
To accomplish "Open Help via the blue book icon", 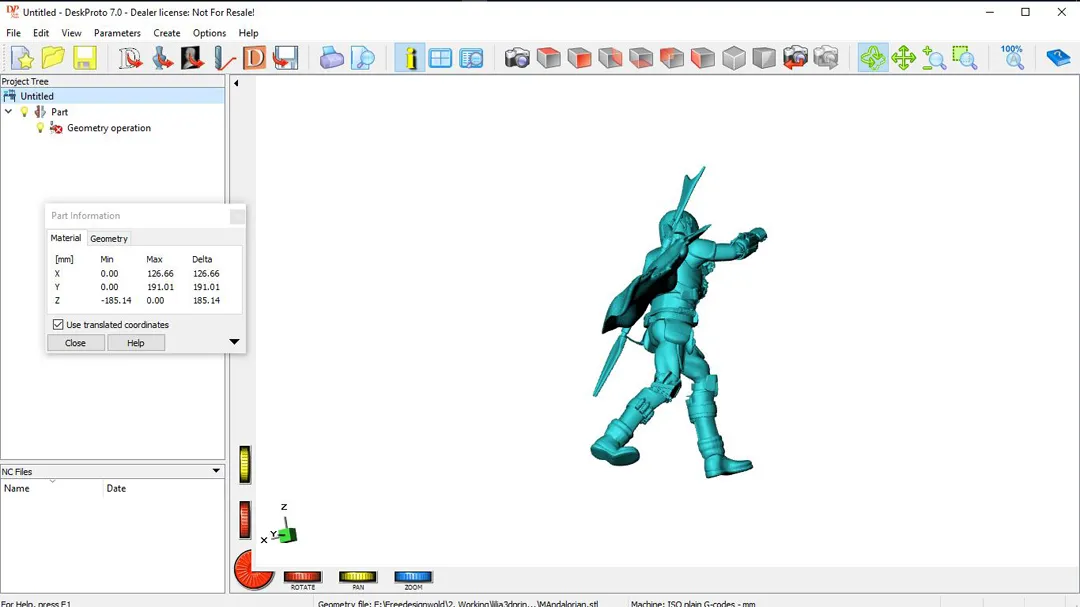I will tap(1058, 58).
